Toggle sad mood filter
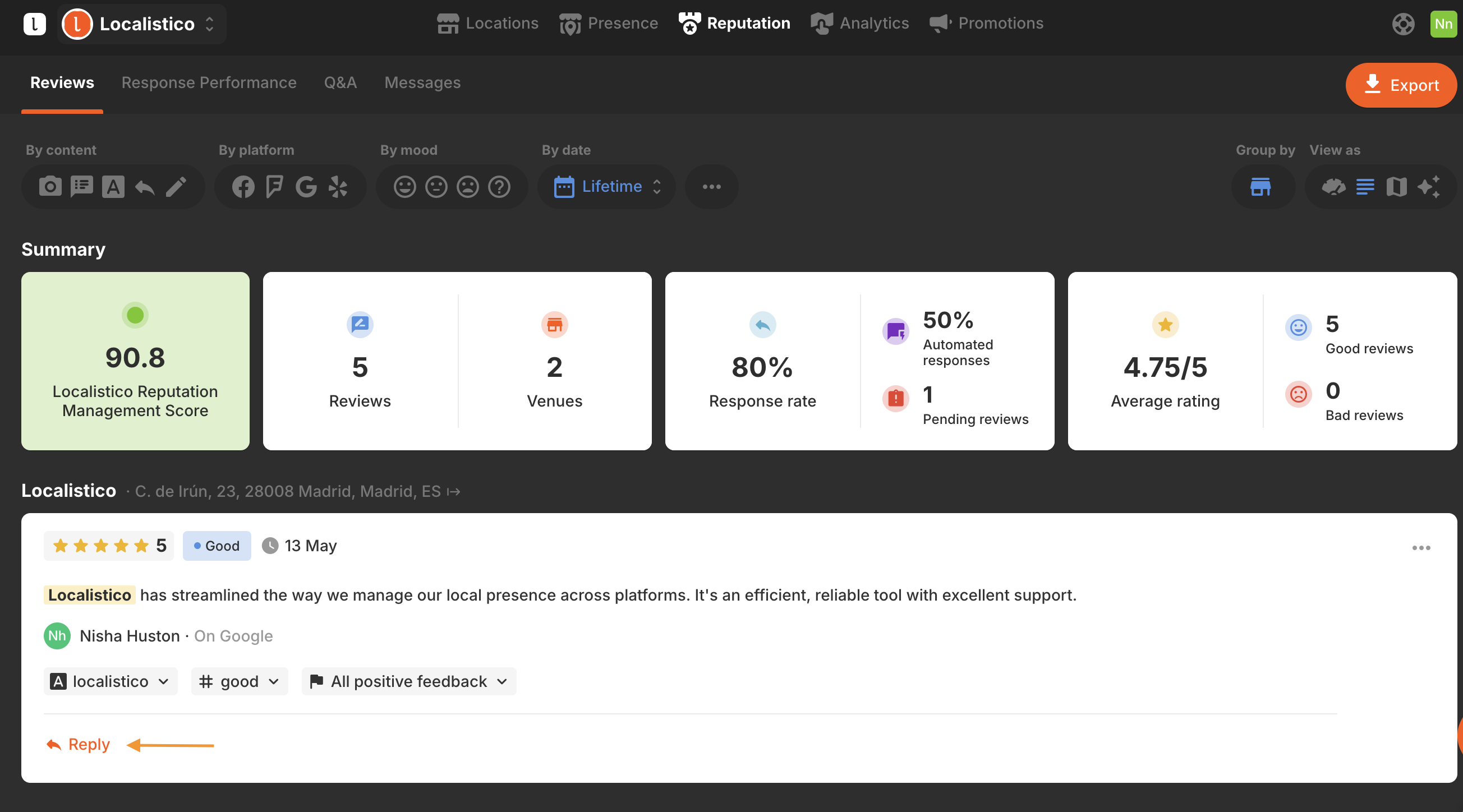1463x812 pixels. coord(468,186)
